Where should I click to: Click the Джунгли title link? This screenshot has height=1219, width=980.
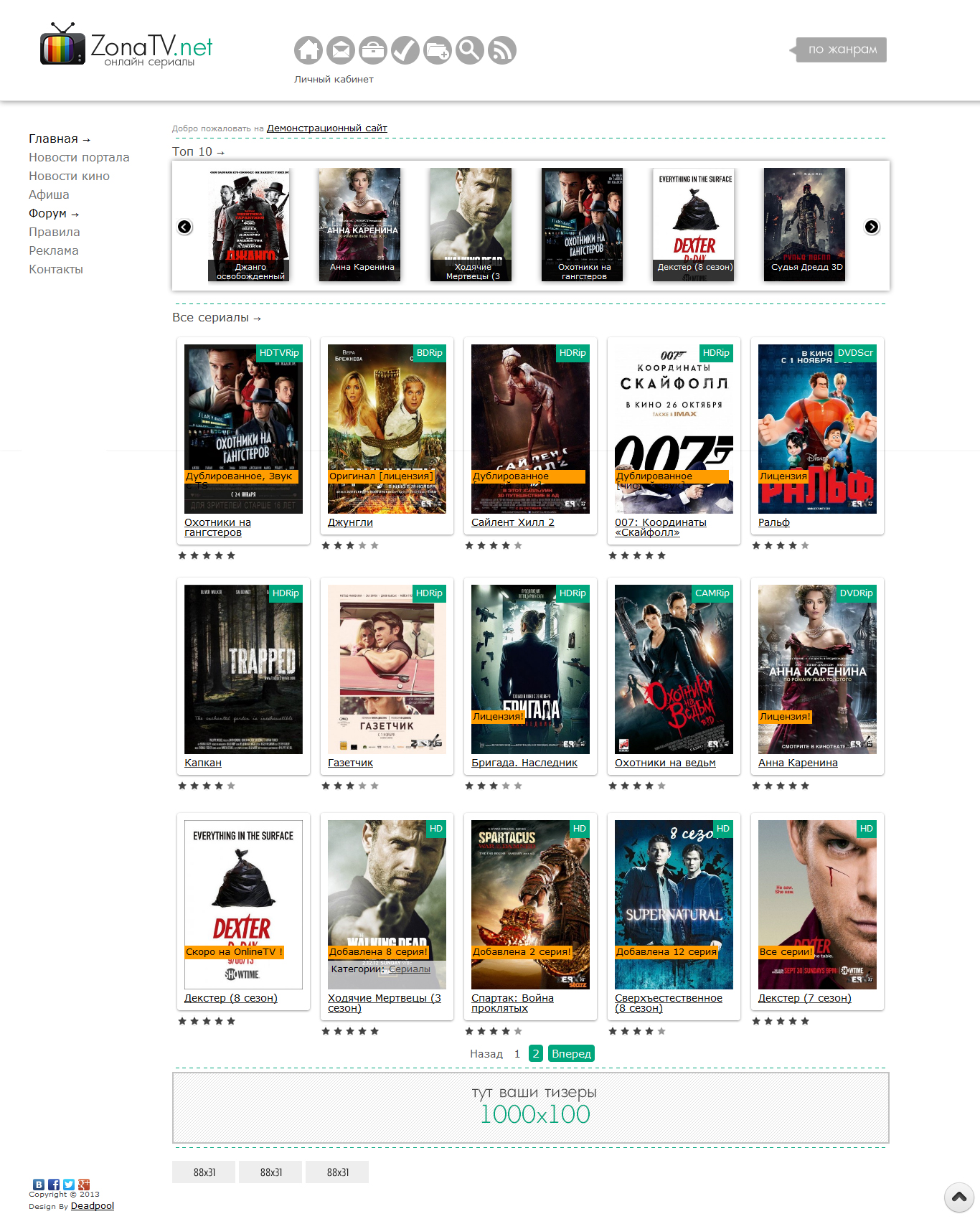click(350, 523)
